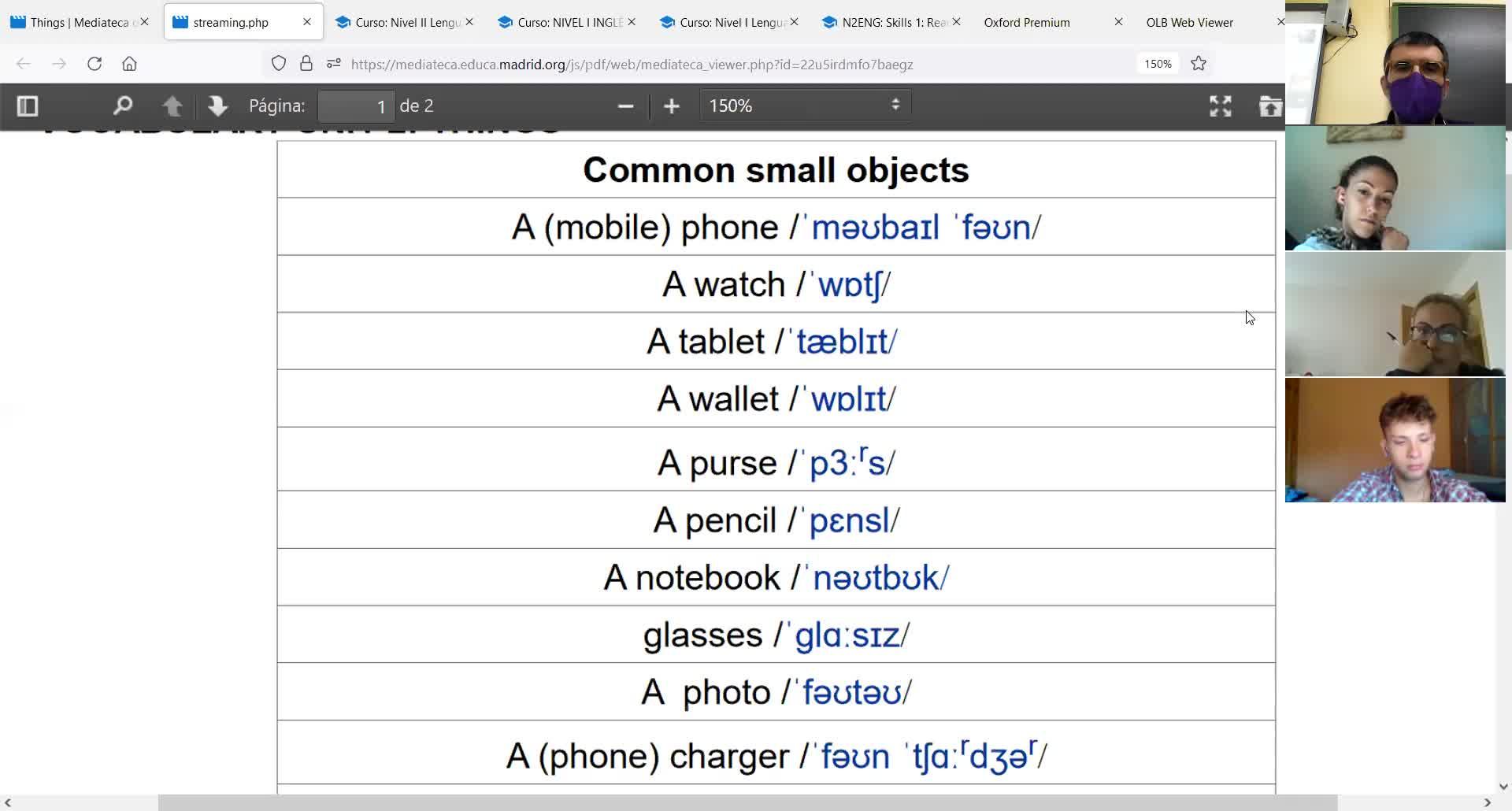1512x811 pixels.
Task: Open tracking protection shield icon
Action: (x=279, y=64)
